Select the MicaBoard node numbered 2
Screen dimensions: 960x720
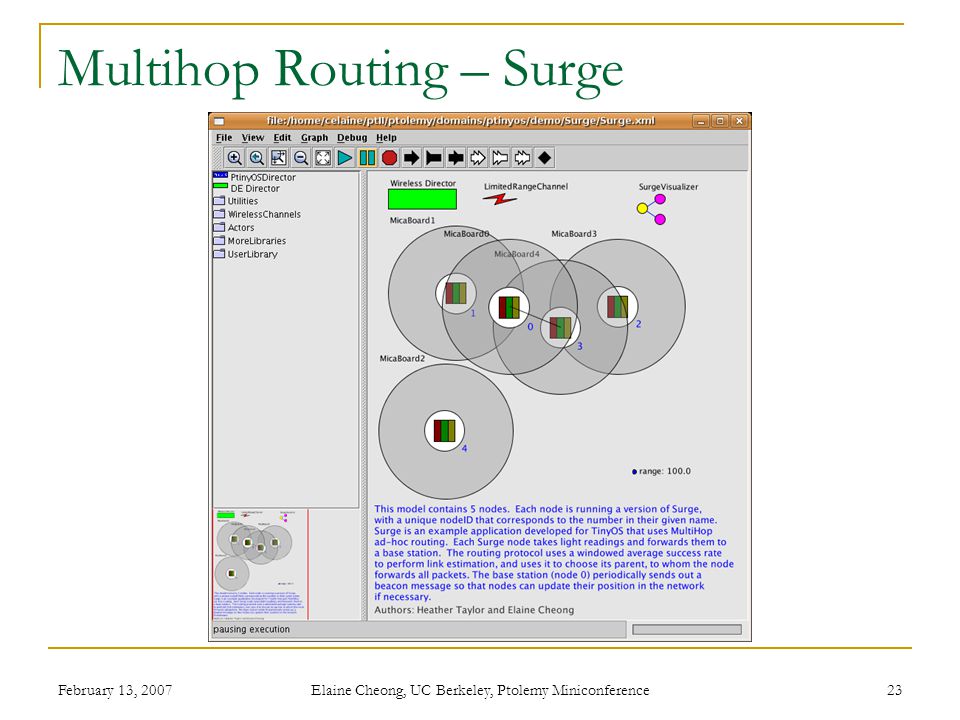617,307
